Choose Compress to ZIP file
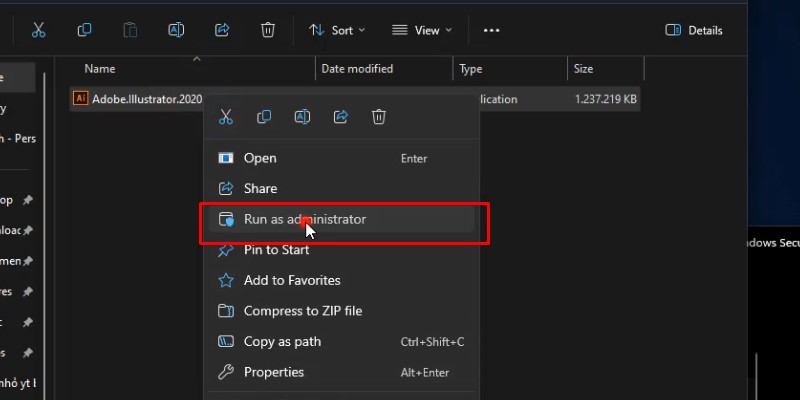Screen dimensions: 800x400 (x=302, y=311)
